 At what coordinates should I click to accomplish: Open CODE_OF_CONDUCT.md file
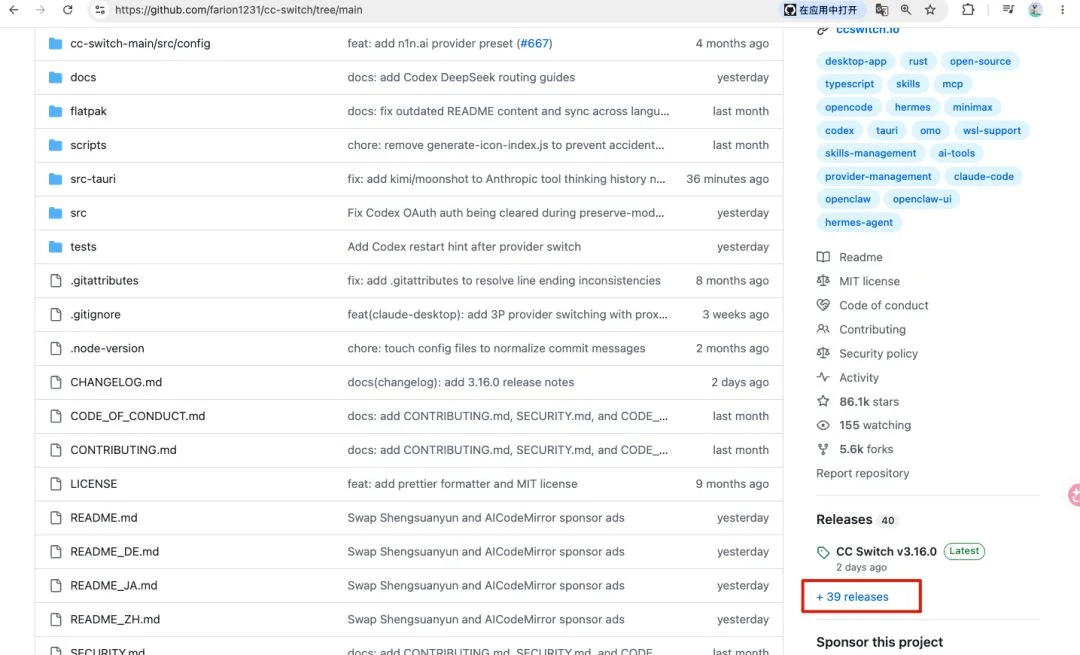point(138,416)
